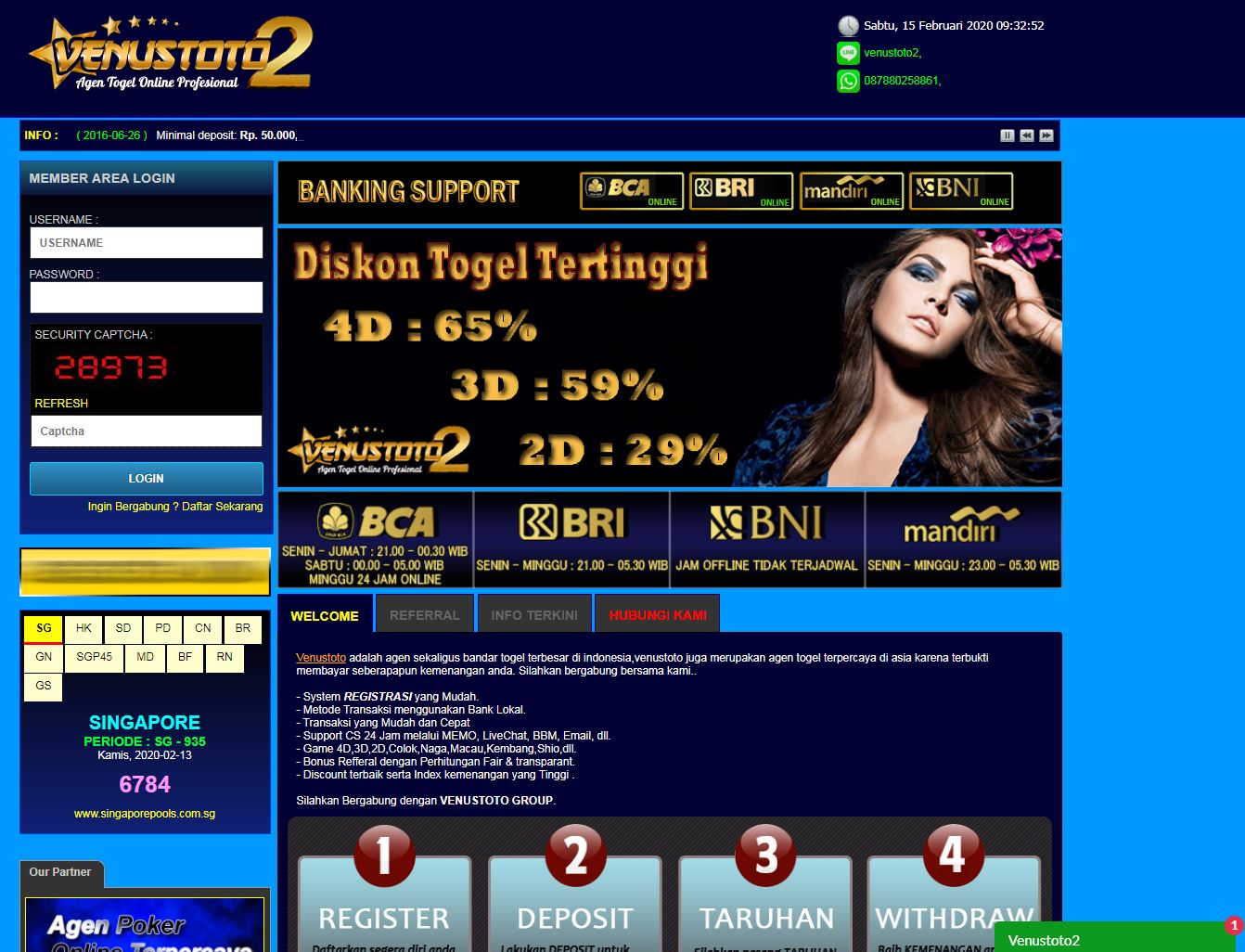Click the BNI Online banking icon

960,191
